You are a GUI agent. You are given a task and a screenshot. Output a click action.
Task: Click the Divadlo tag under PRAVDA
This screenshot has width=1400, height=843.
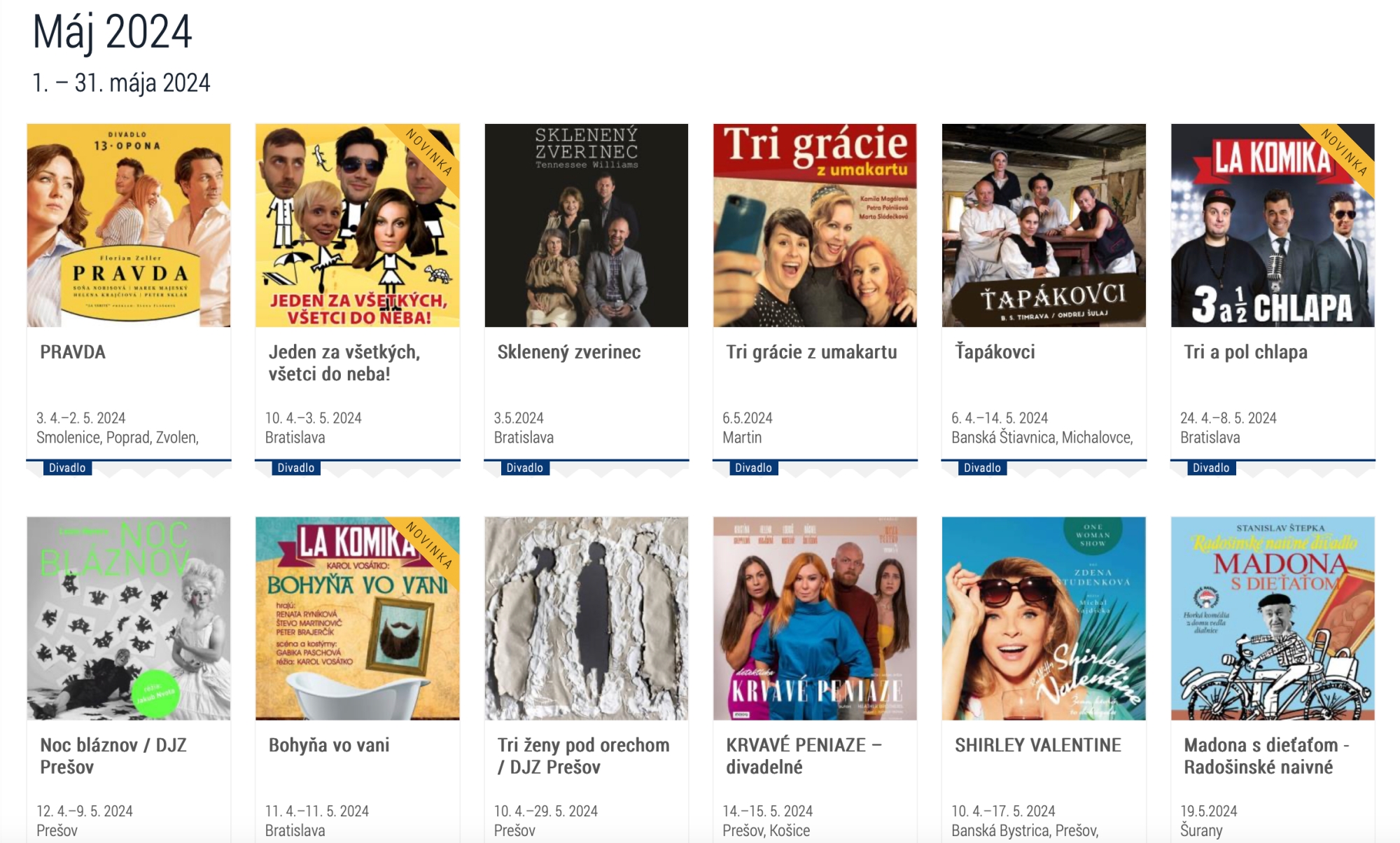(67, 468)
